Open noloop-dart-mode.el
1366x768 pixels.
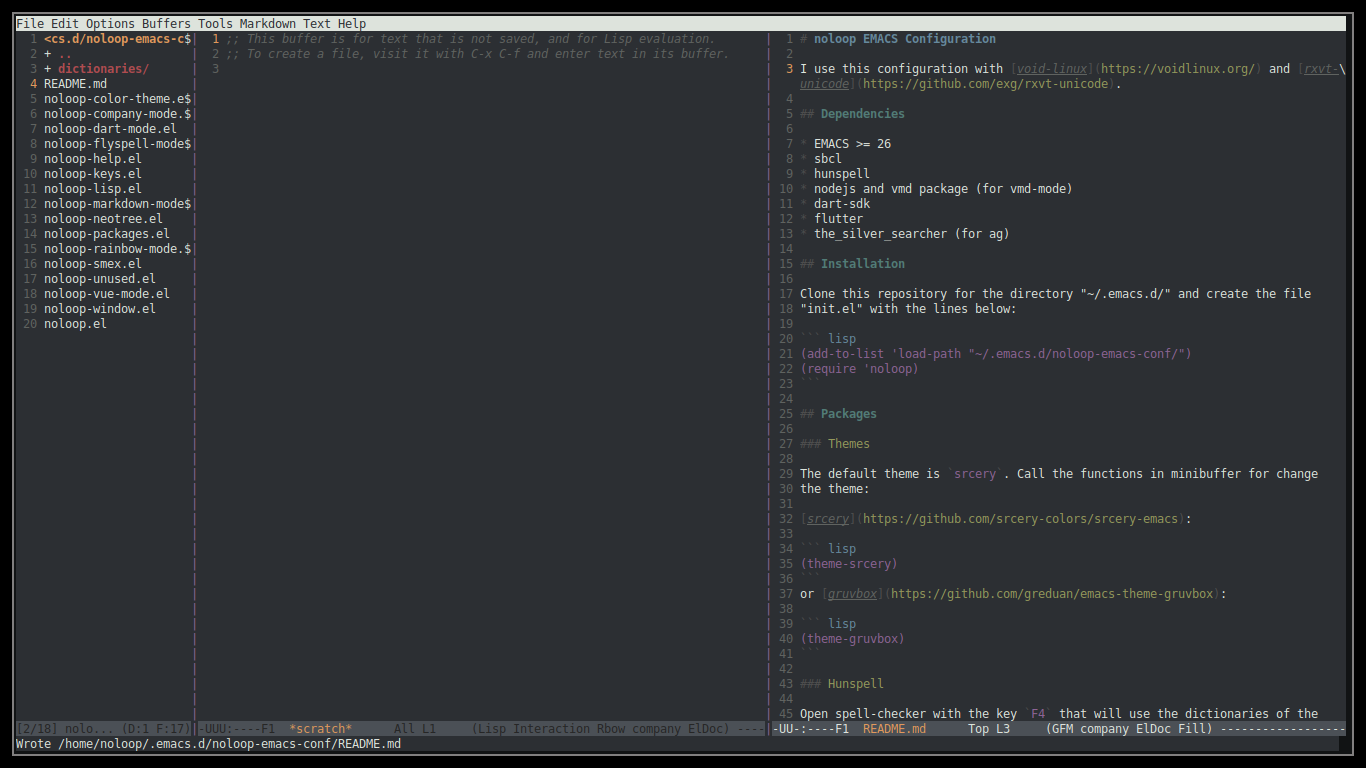coord(110,129)
